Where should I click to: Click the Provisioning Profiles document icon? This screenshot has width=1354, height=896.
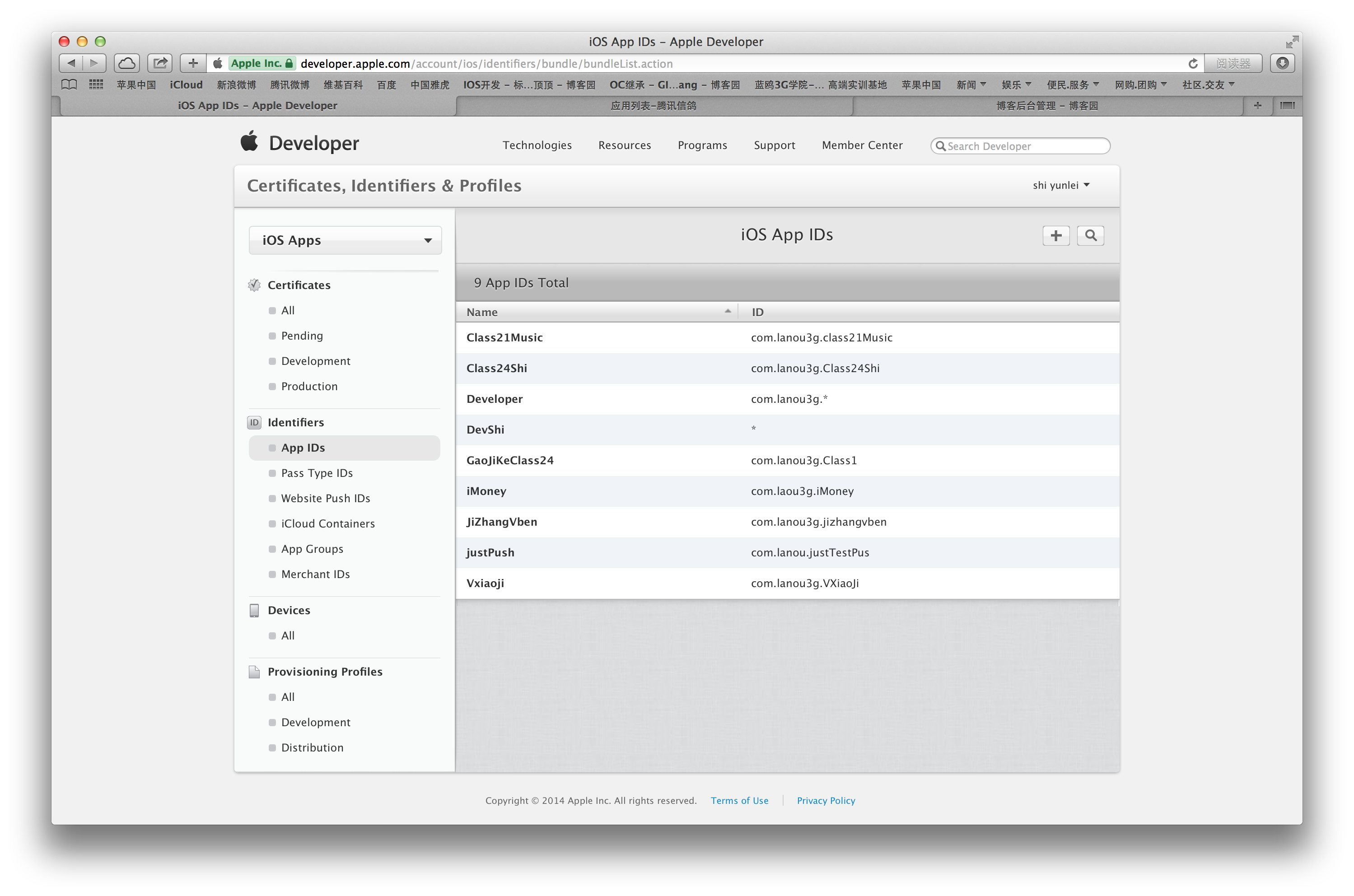(x=254, y=672)
